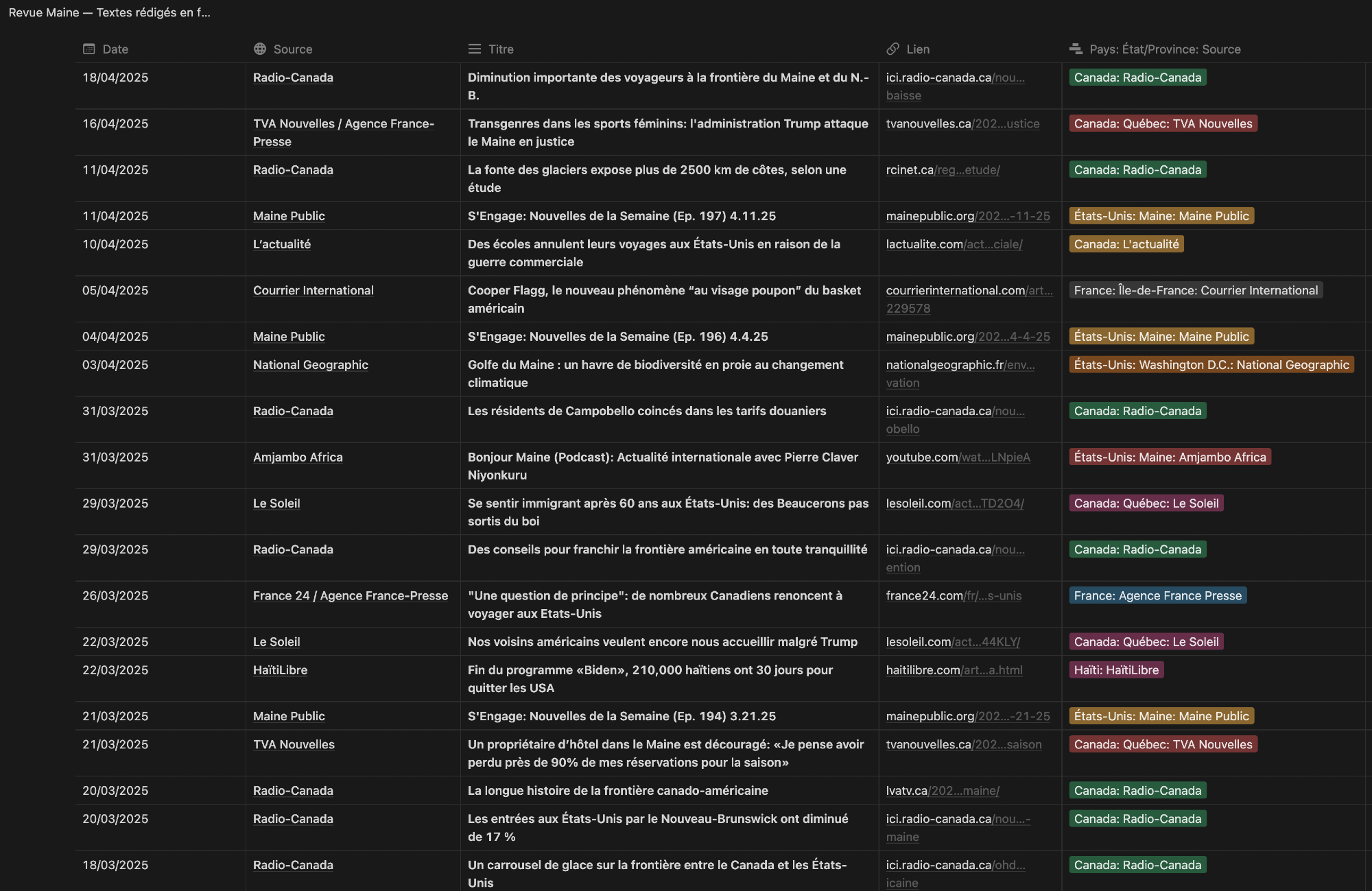Click the National Geographic source cell

[310, 365]
